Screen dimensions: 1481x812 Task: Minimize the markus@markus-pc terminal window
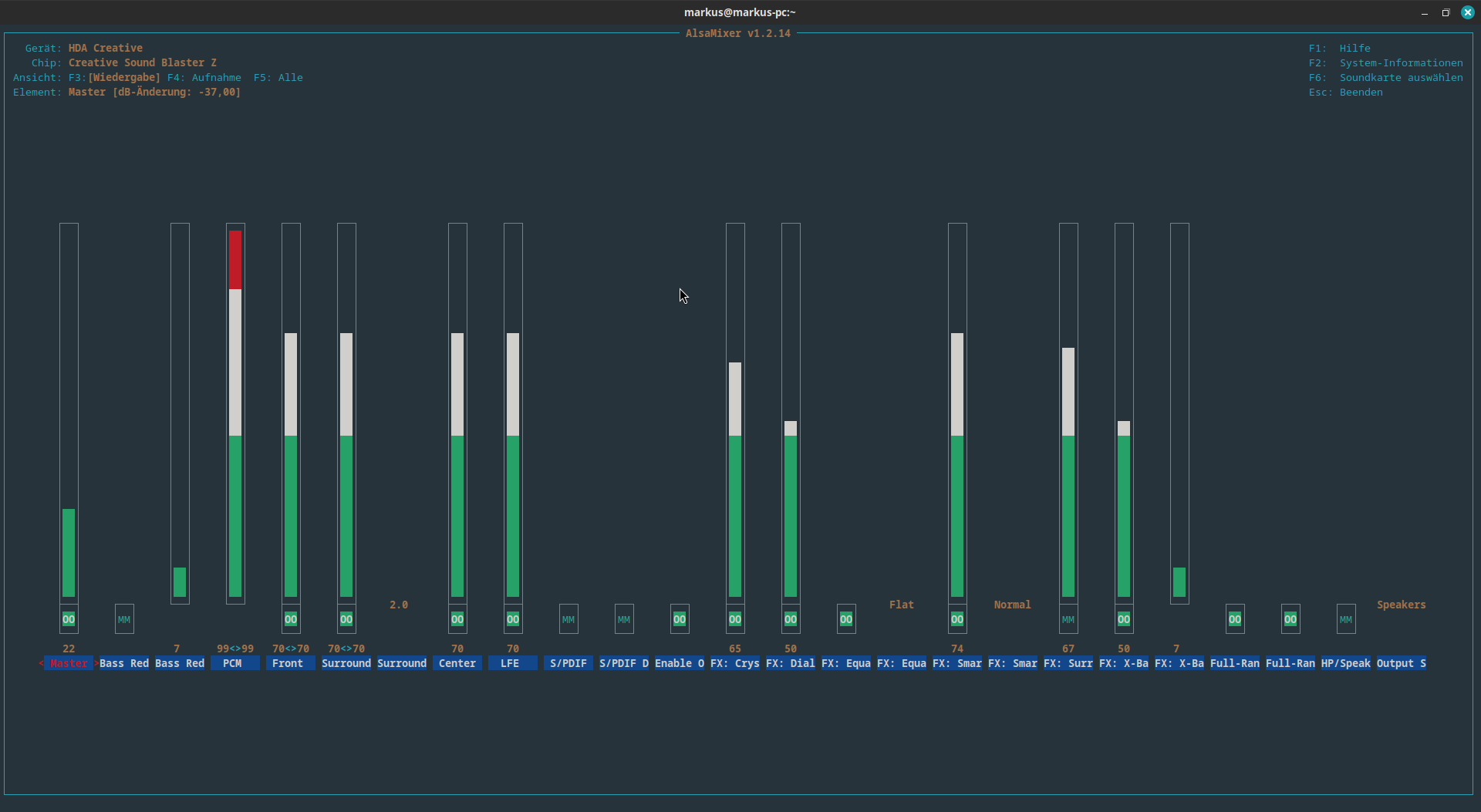[x=1424, y=12]
